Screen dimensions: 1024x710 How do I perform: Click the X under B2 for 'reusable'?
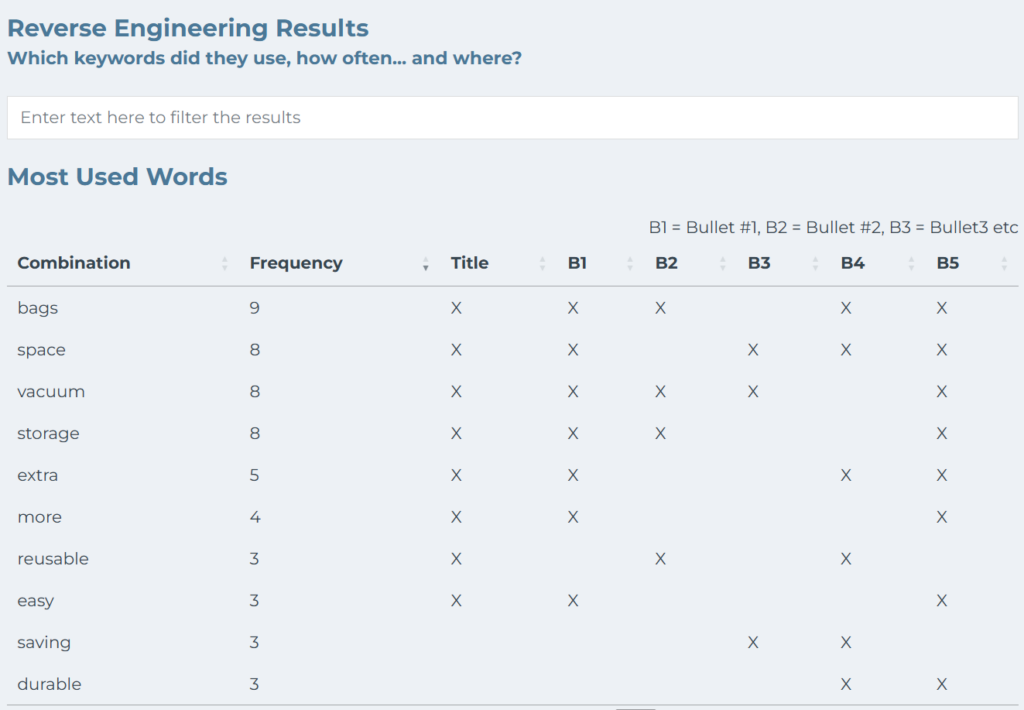point(660,559)
